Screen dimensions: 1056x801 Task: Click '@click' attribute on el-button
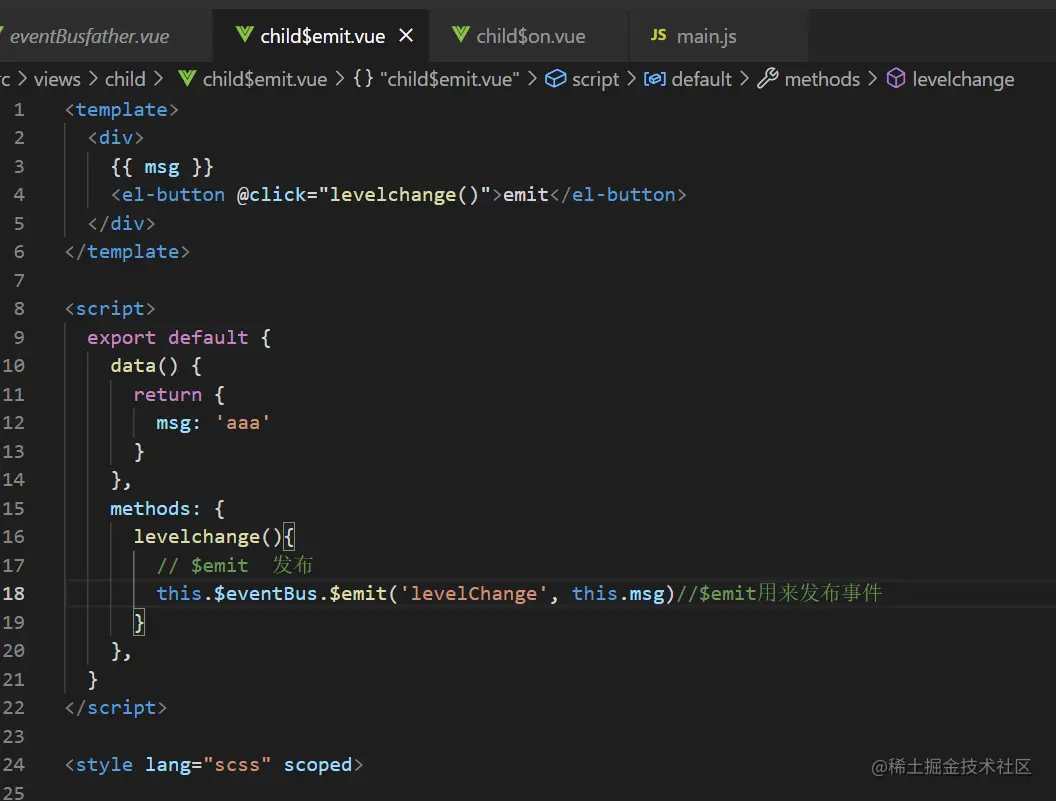click(x=271, y=195)
